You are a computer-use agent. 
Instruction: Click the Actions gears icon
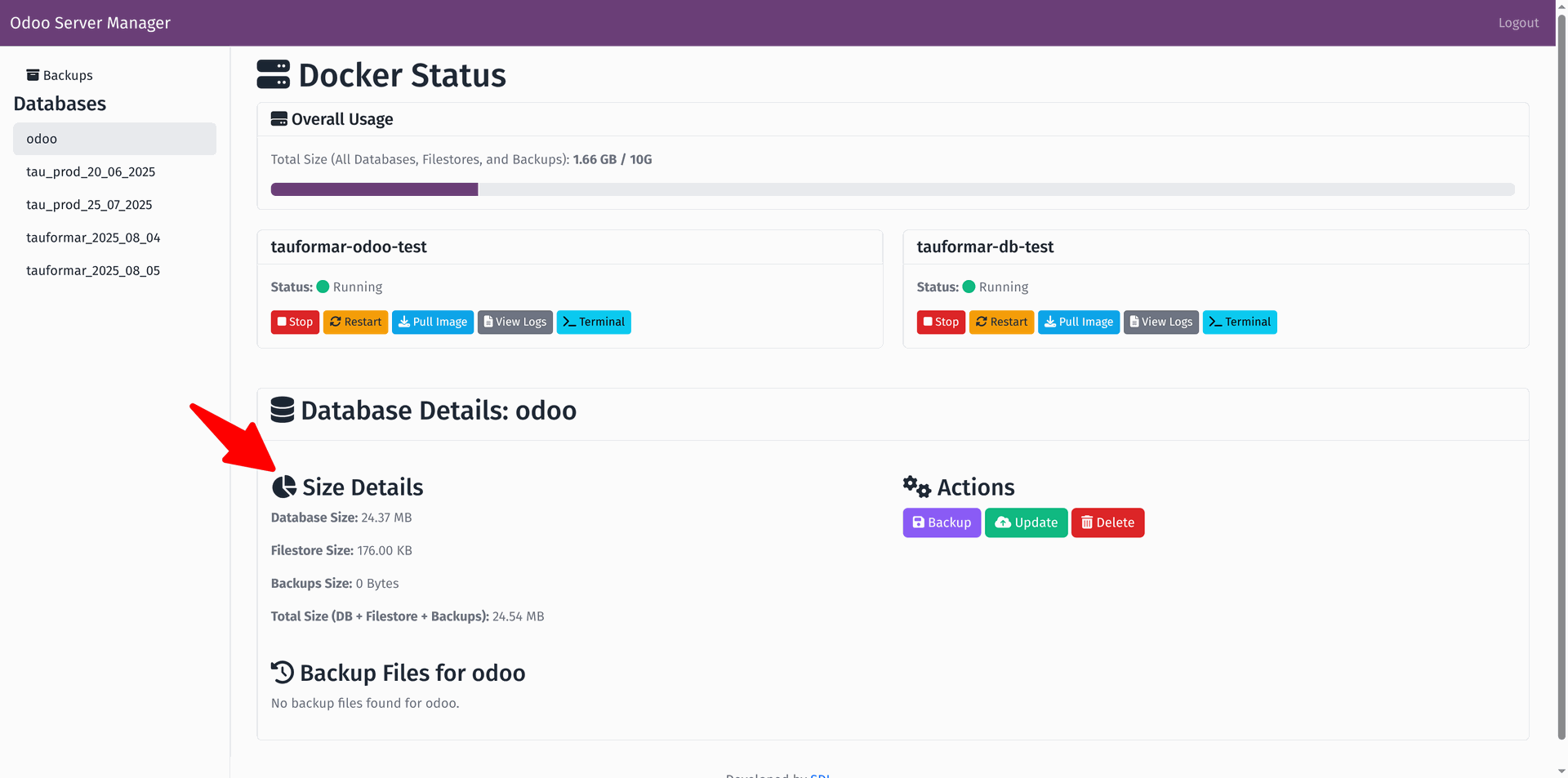pyautogui.click(x=916, y=487)
